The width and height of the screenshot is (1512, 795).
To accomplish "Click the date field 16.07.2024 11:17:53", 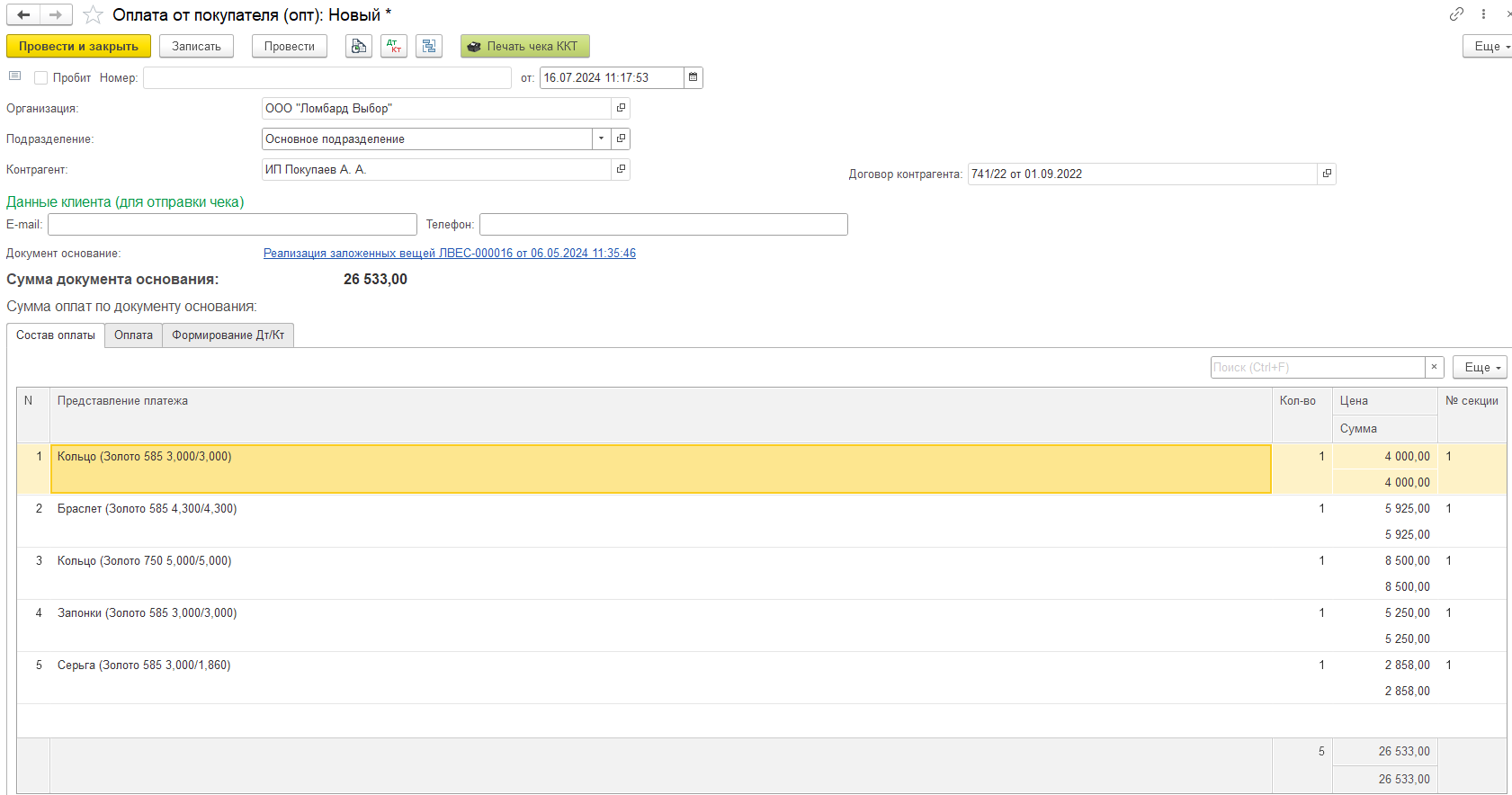I will tap(612, 77).
